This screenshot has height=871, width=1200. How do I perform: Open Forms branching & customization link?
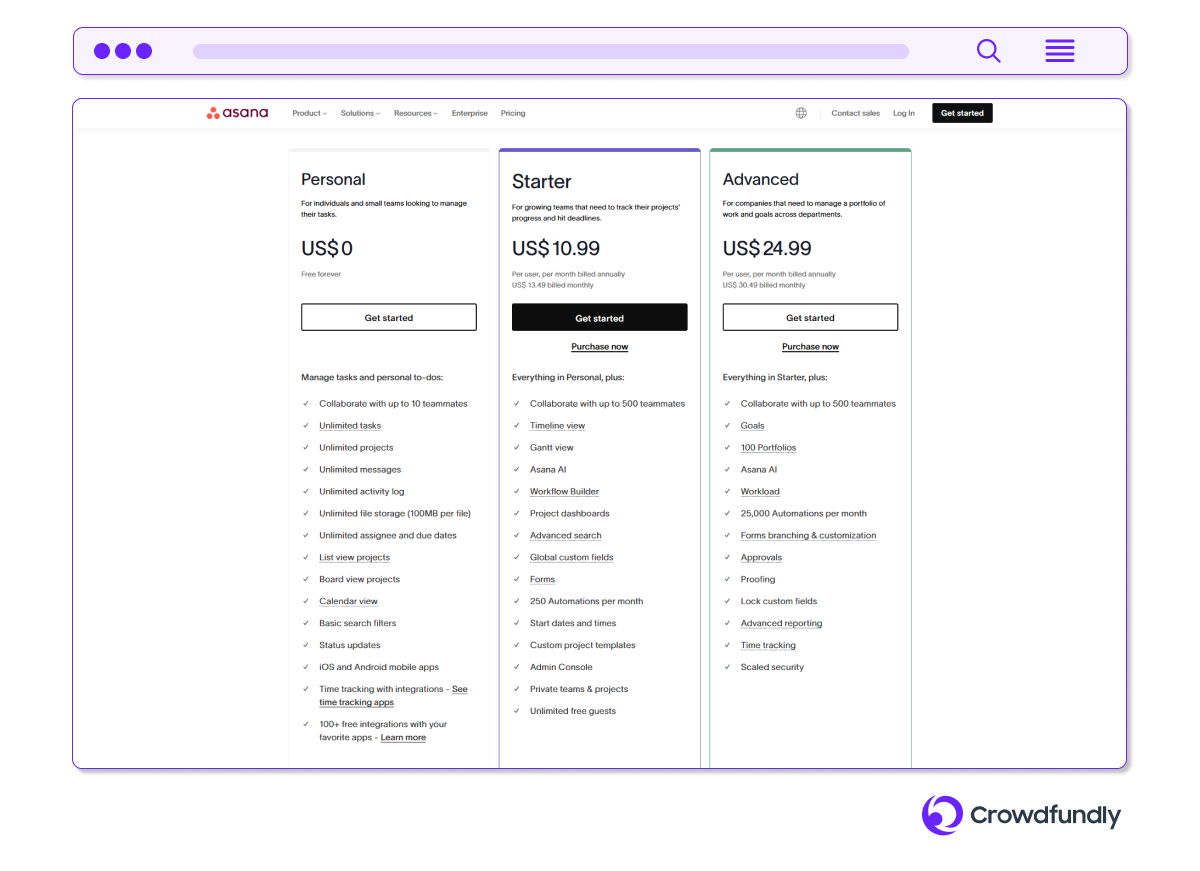(808, 536)
